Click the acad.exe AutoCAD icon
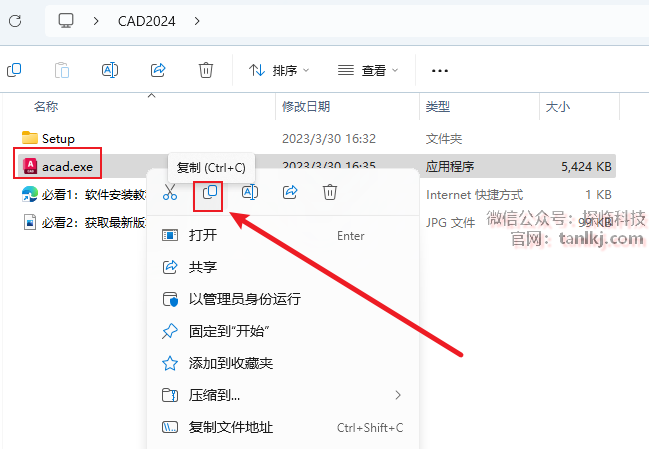The height and width of the screenshot is (449, 649). click(30, 166)
